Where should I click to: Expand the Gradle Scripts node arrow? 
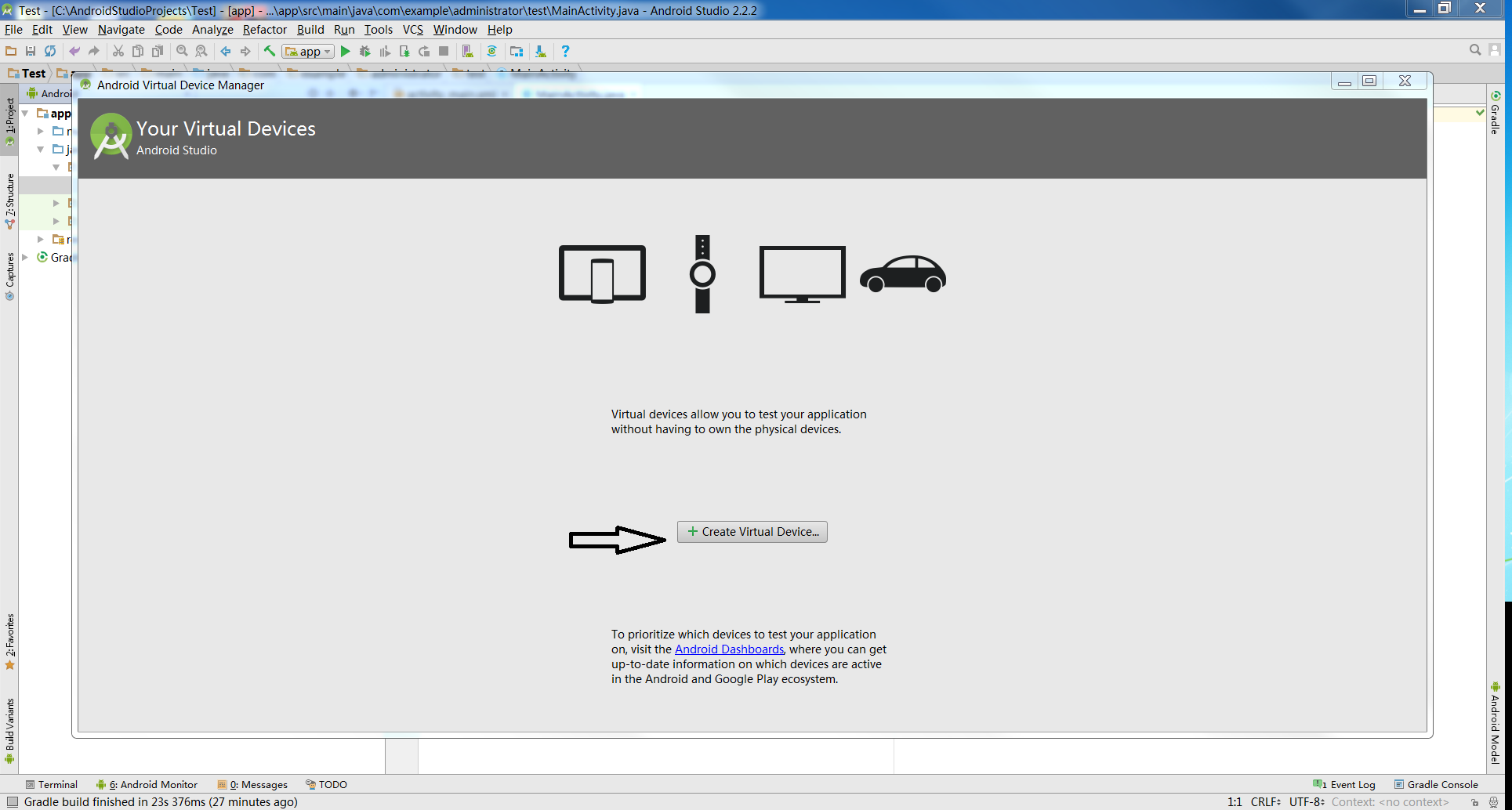(x=26, y=258)
